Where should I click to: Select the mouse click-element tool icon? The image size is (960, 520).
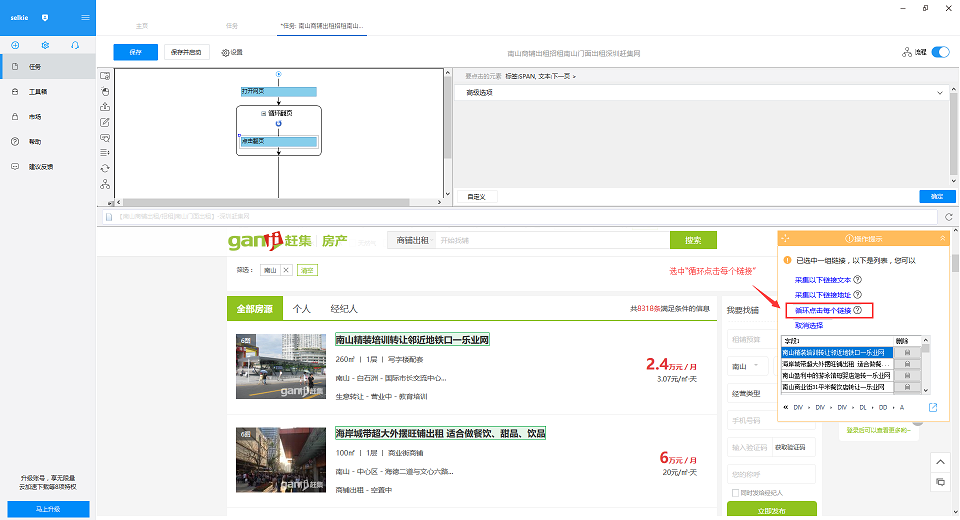click(x=105, y=91)
